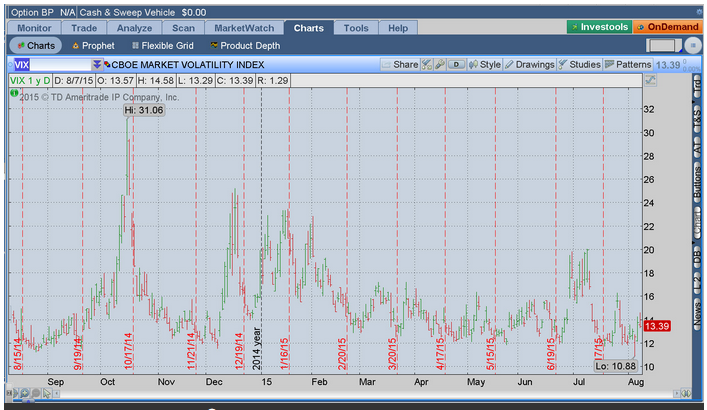Click the Hi: 31.06 price bubble
The width and height of the screenshot is (707, 410).
coord(144,110)
